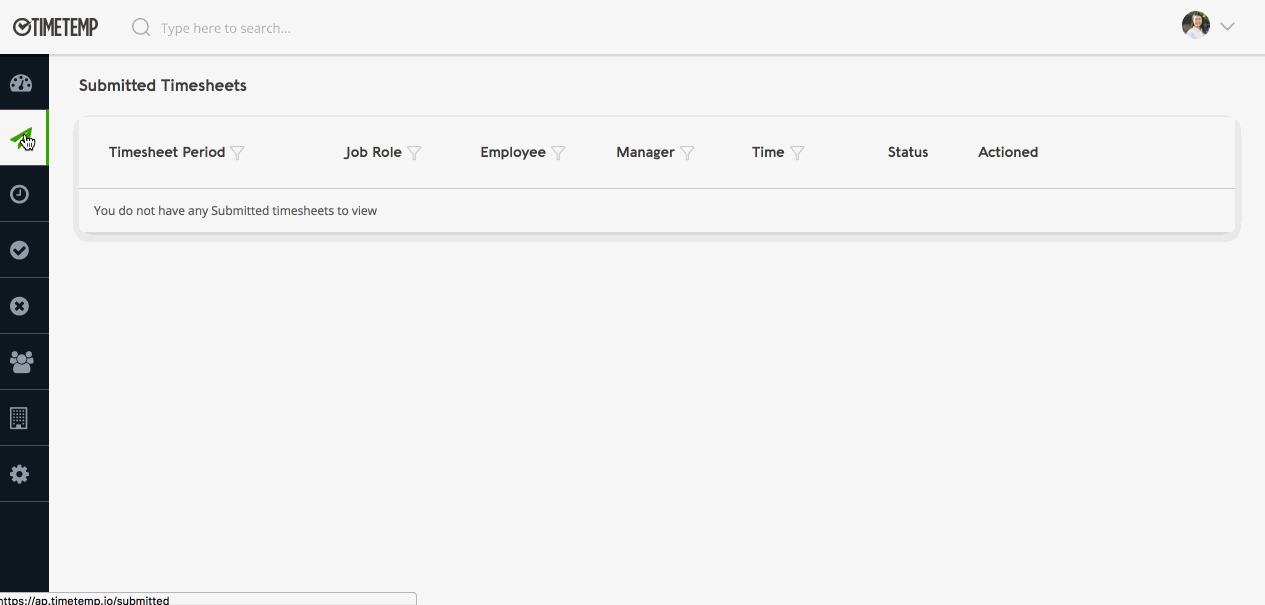Open rejected timesheets X circle icon
Viewport: 1265px width, 605px height.
pos(20,306)
